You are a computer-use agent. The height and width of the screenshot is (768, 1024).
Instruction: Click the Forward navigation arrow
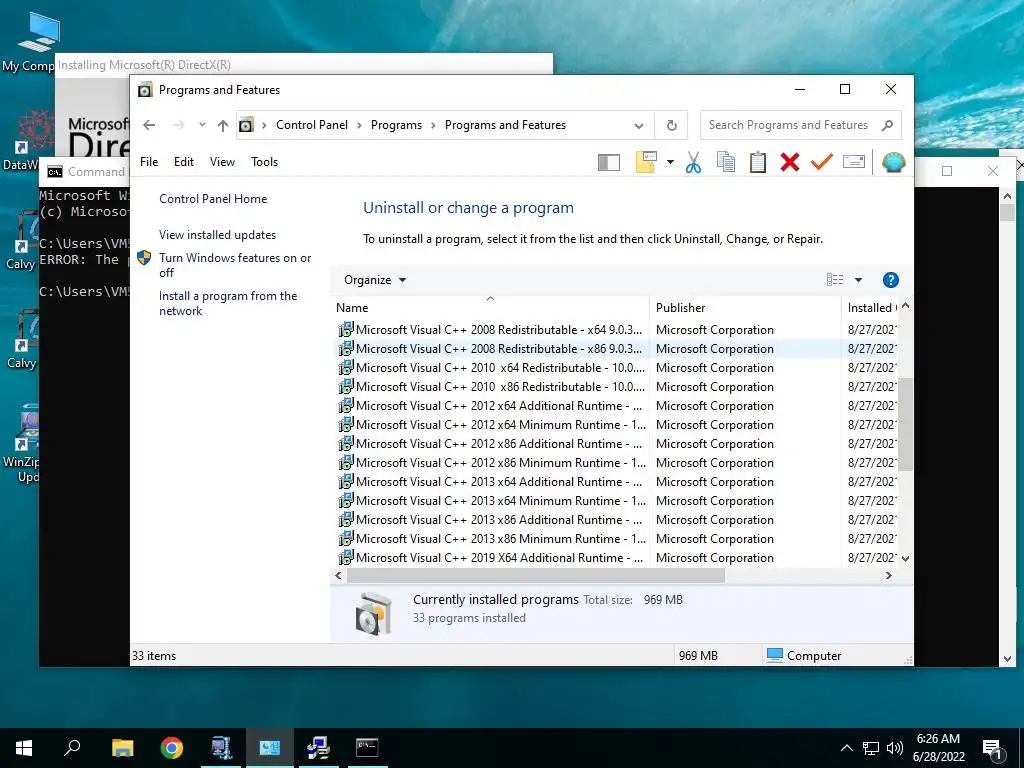pyautogui.click(x=178, y=125)
